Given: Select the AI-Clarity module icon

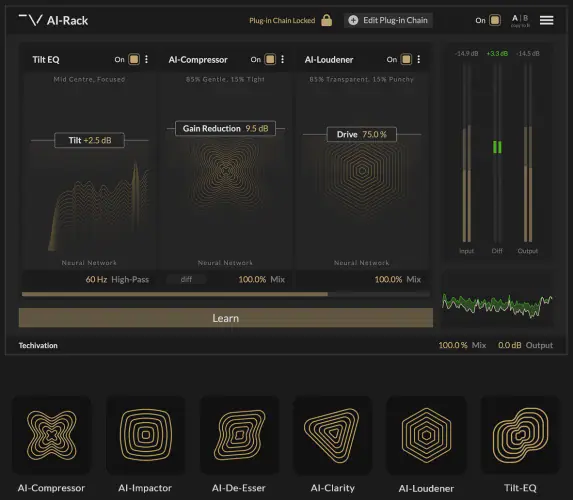Looking at the screenshot, I should click(x=333, y=435).
